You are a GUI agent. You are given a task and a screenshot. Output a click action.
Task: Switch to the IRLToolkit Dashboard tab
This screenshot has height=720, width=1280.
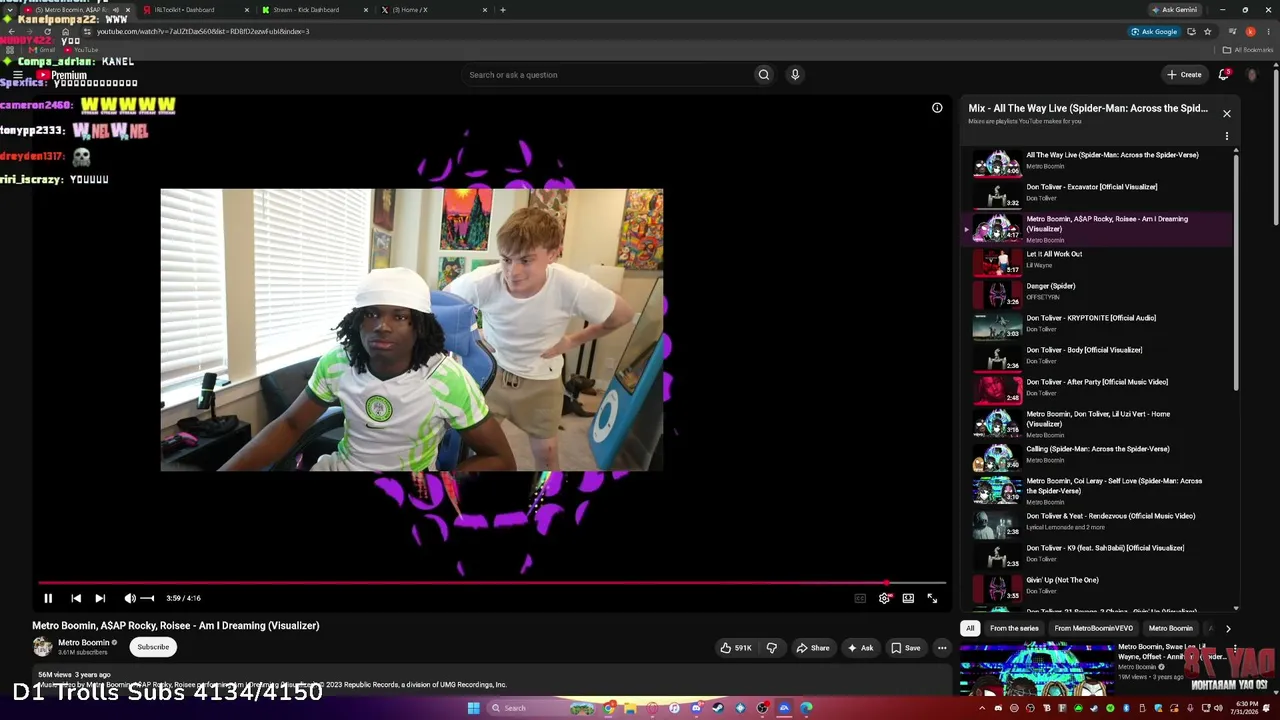196,10
